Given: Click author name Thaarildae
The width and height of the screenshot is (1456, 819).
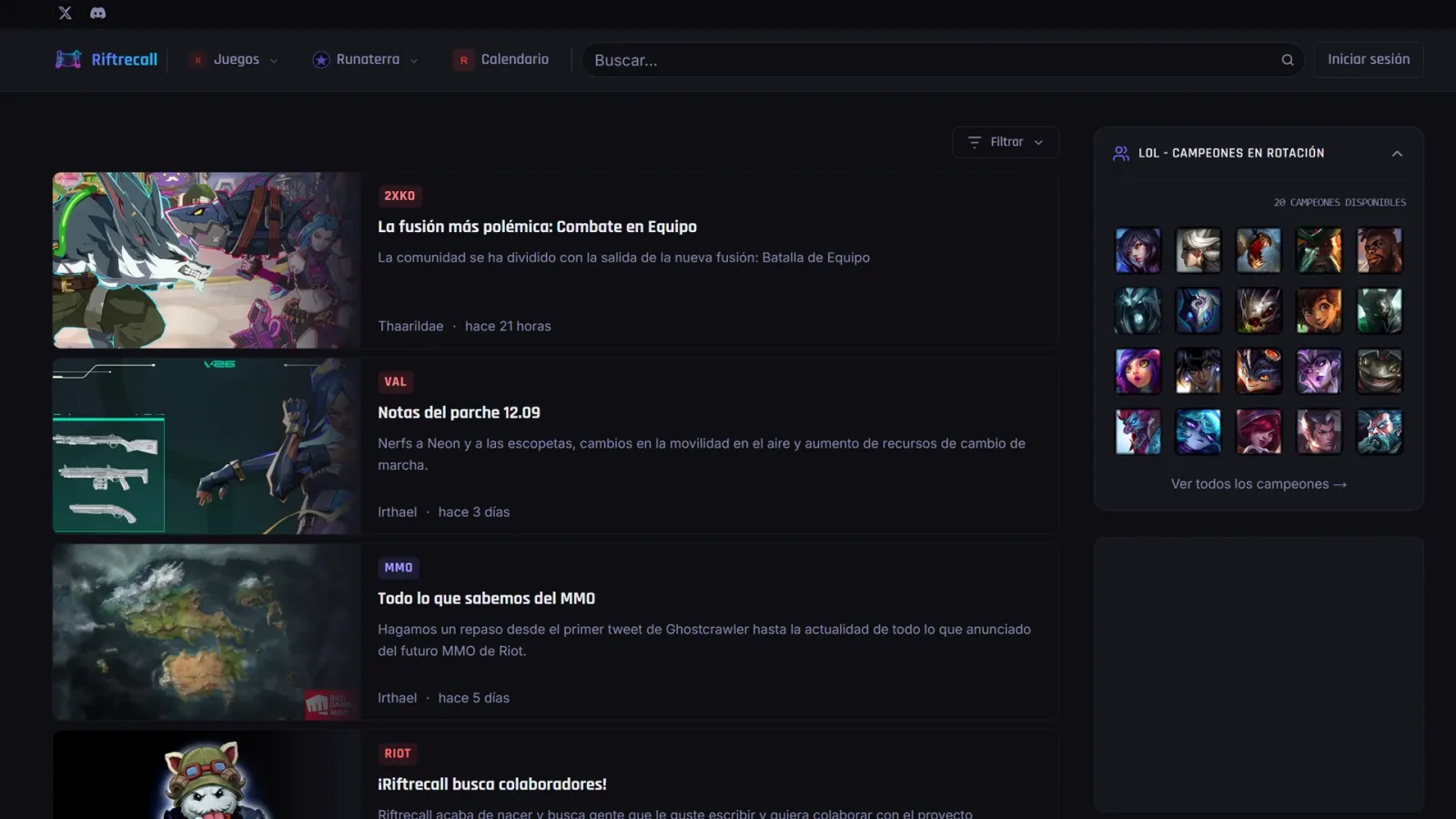Looking at the screenshot, I should pos(410,326).
